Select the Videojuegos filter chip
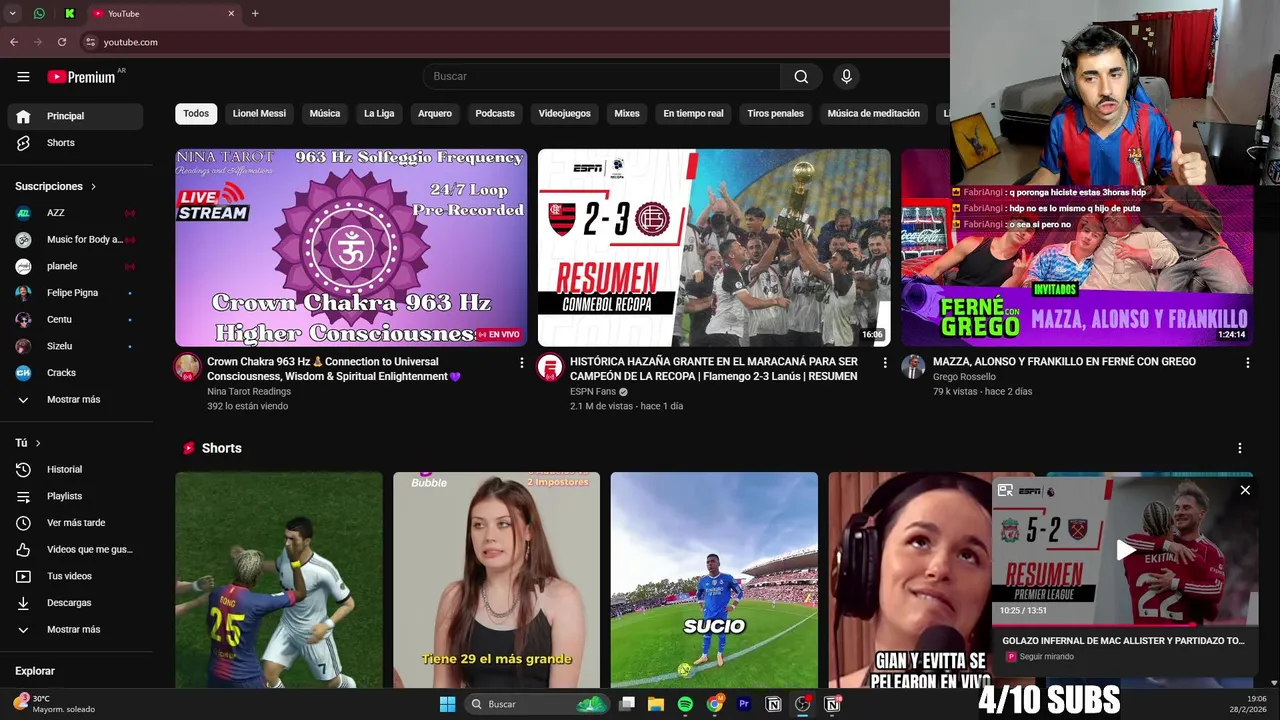The height and width of the screenshot is (720, 1280). point(564,113)
